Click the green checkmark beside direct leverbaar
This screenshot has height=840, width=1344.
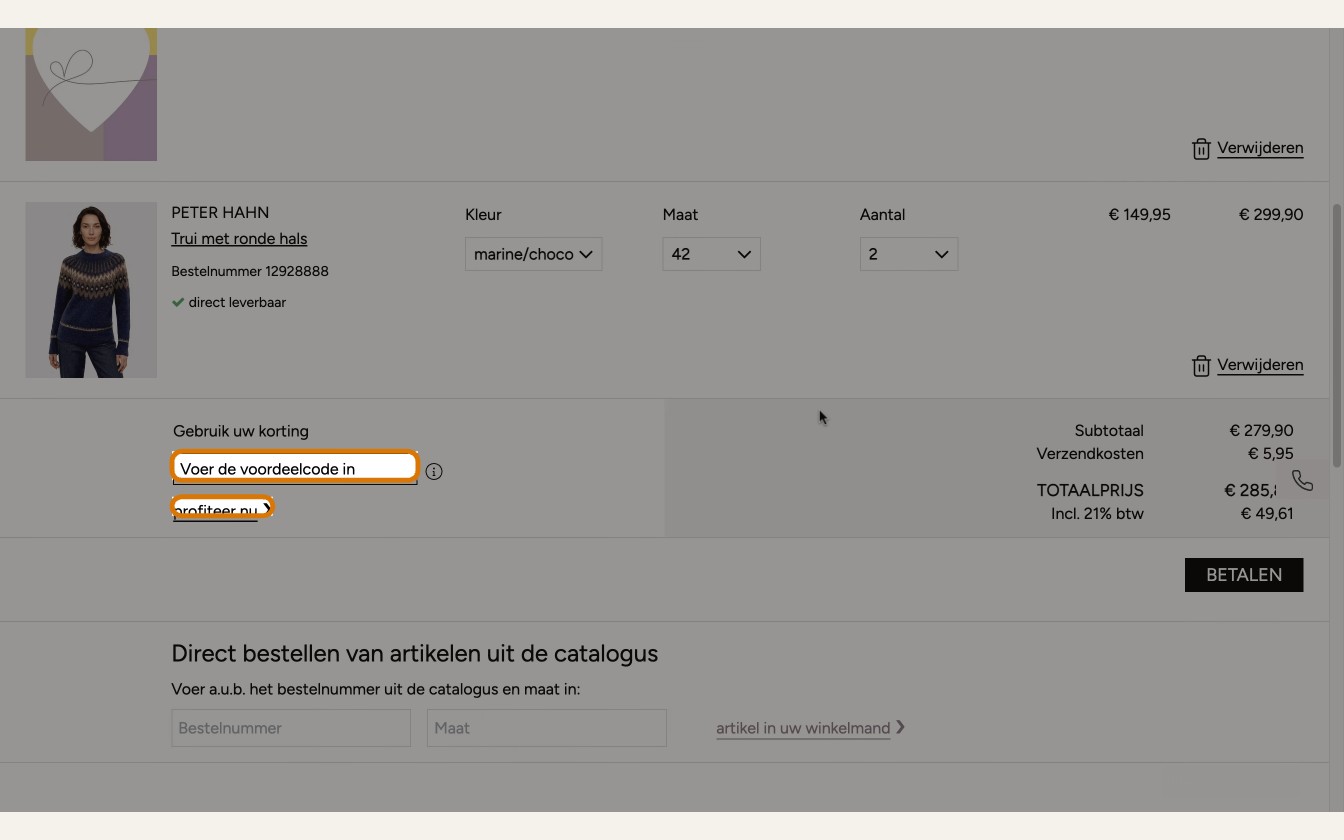(x=178, y=302)
